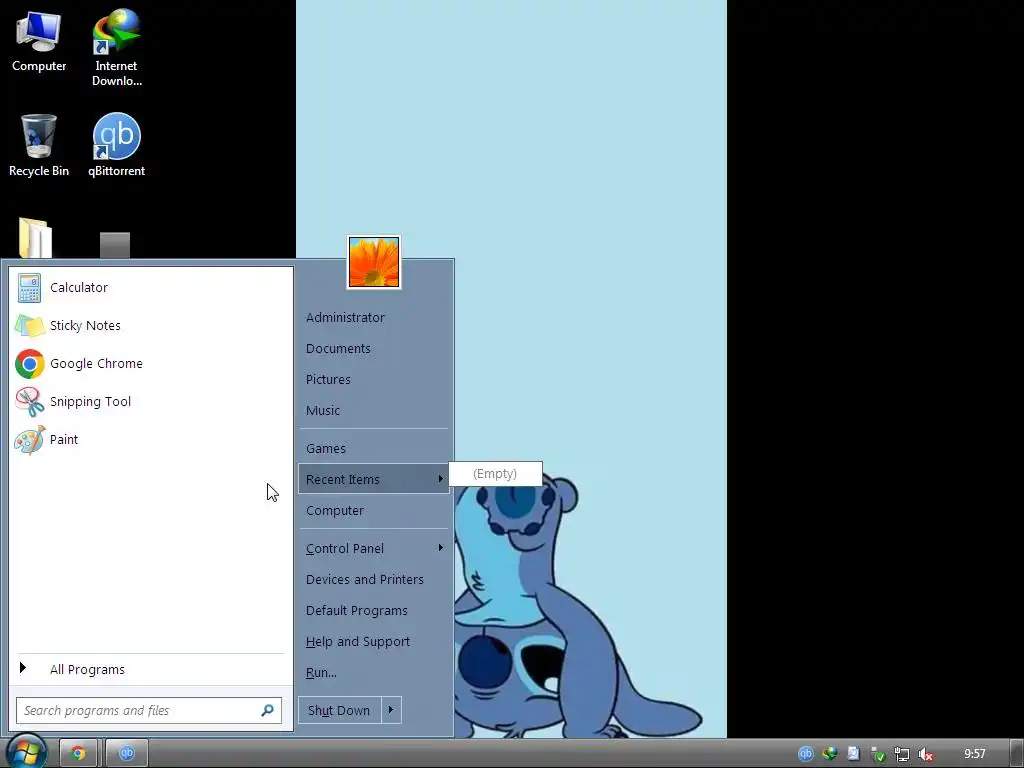Launch Sticky Notes from the Start menu
This screenshot has width=1024, height=768.
click(x=151, y=325)
